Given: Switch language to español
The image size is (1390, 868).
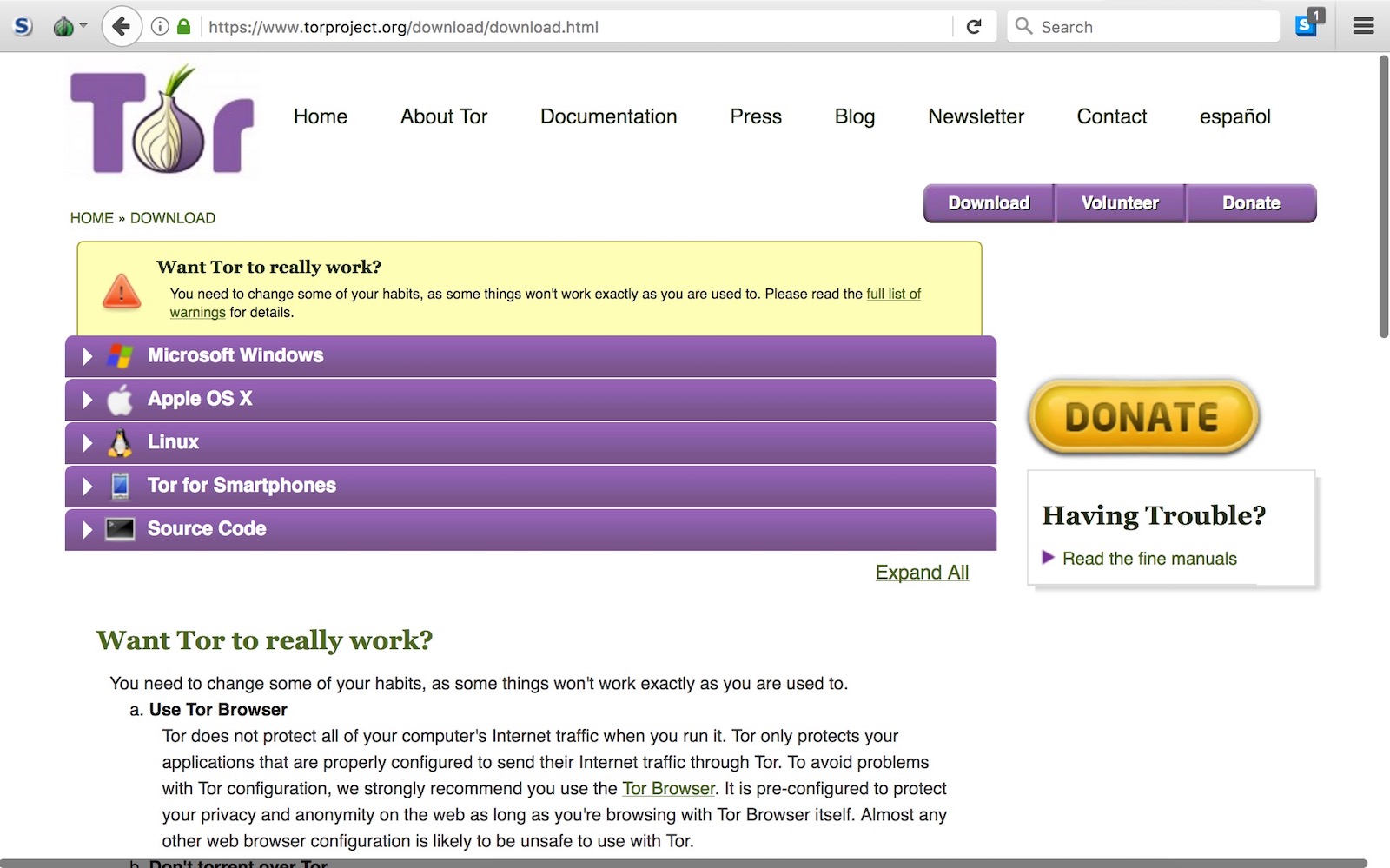Looking at the screenshot, I should point(1235,116).
